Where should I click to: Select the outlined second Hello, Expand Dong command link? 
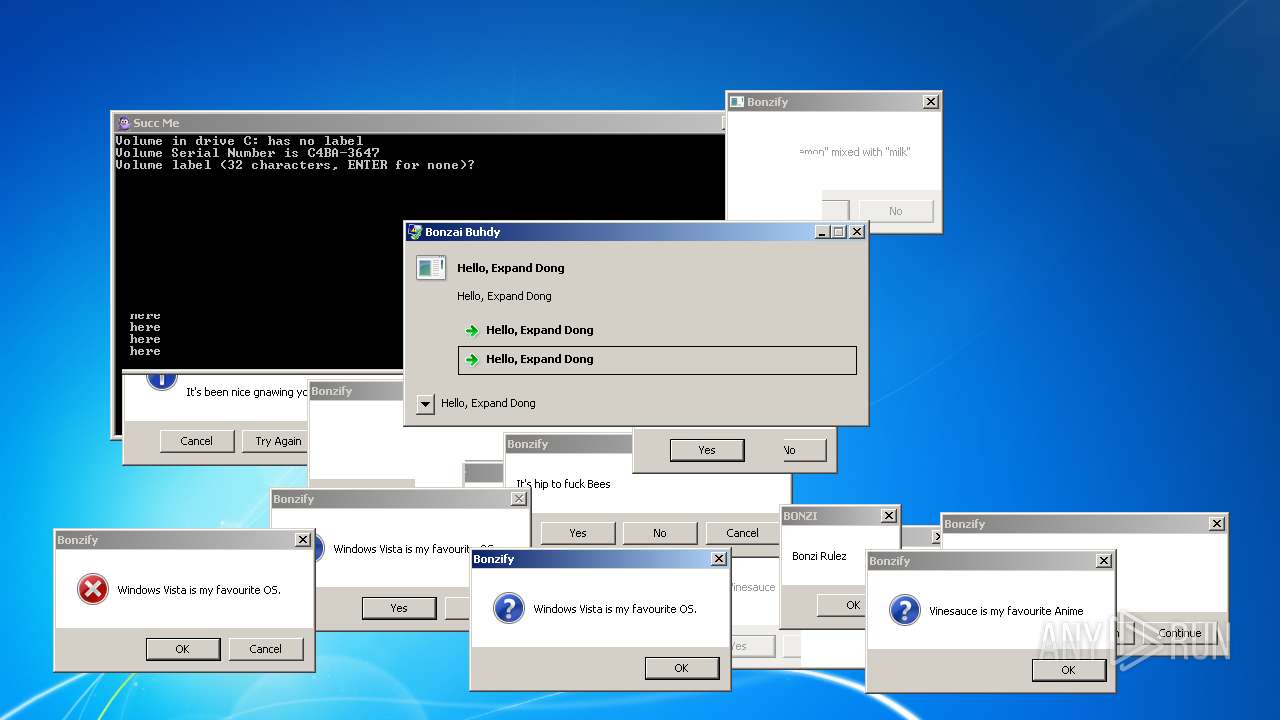[657, 360]
